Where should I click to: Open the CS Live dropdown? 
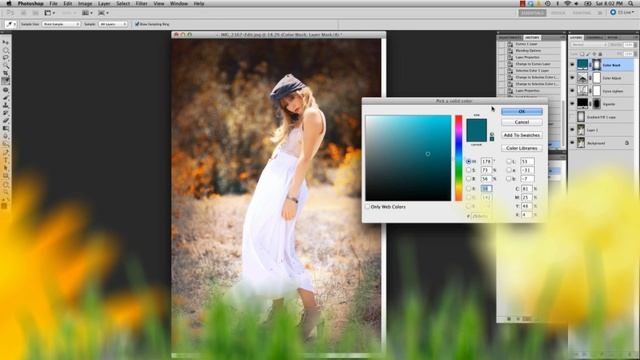[x=623, y=13]
